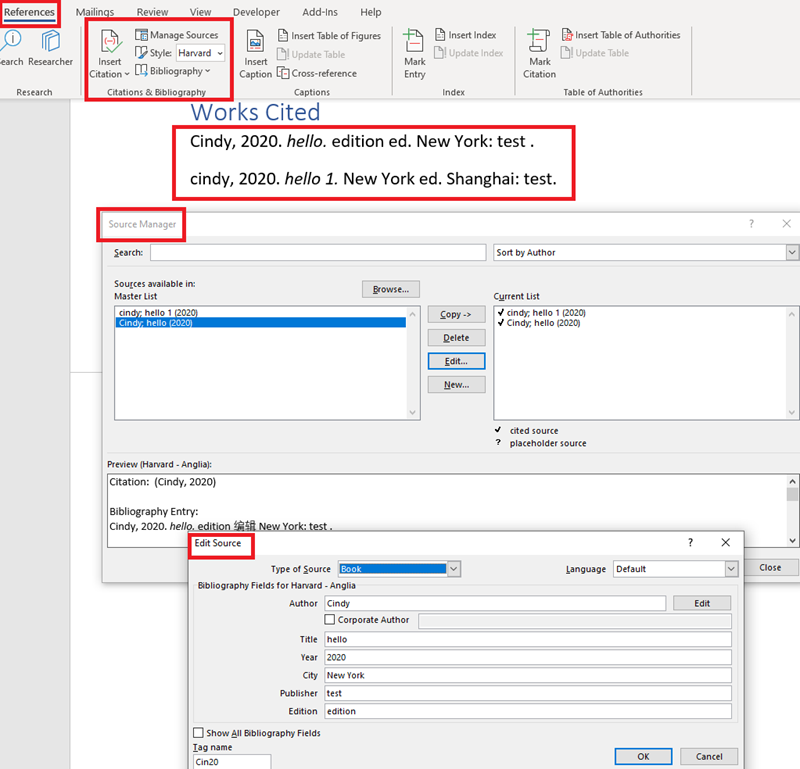Expand the Type of Source combo box
Screen dimensions: 800x769
click(454, 569)
